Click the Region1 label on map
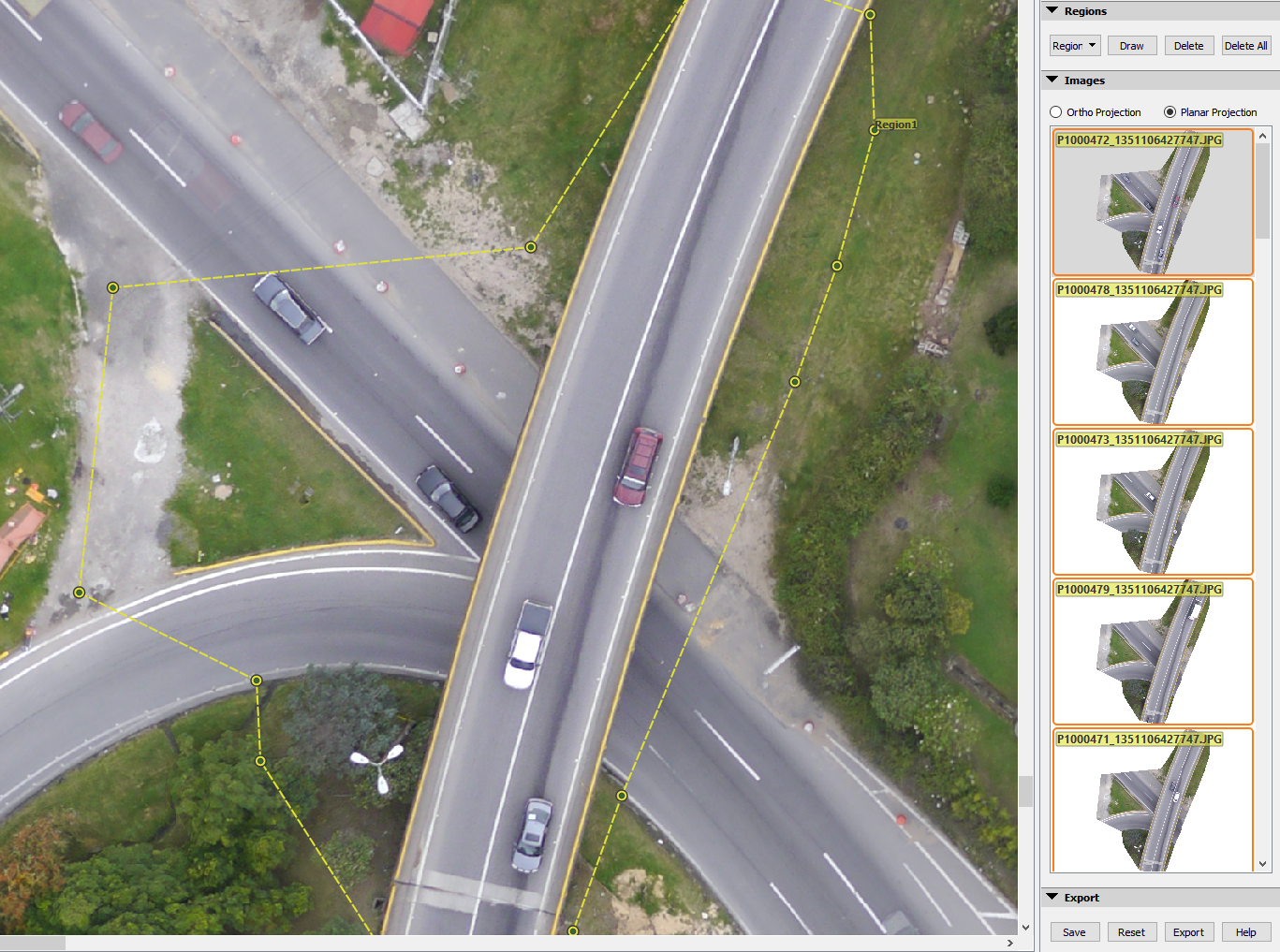The width and height of the screenshot is (1280, 952). [896, 124]
